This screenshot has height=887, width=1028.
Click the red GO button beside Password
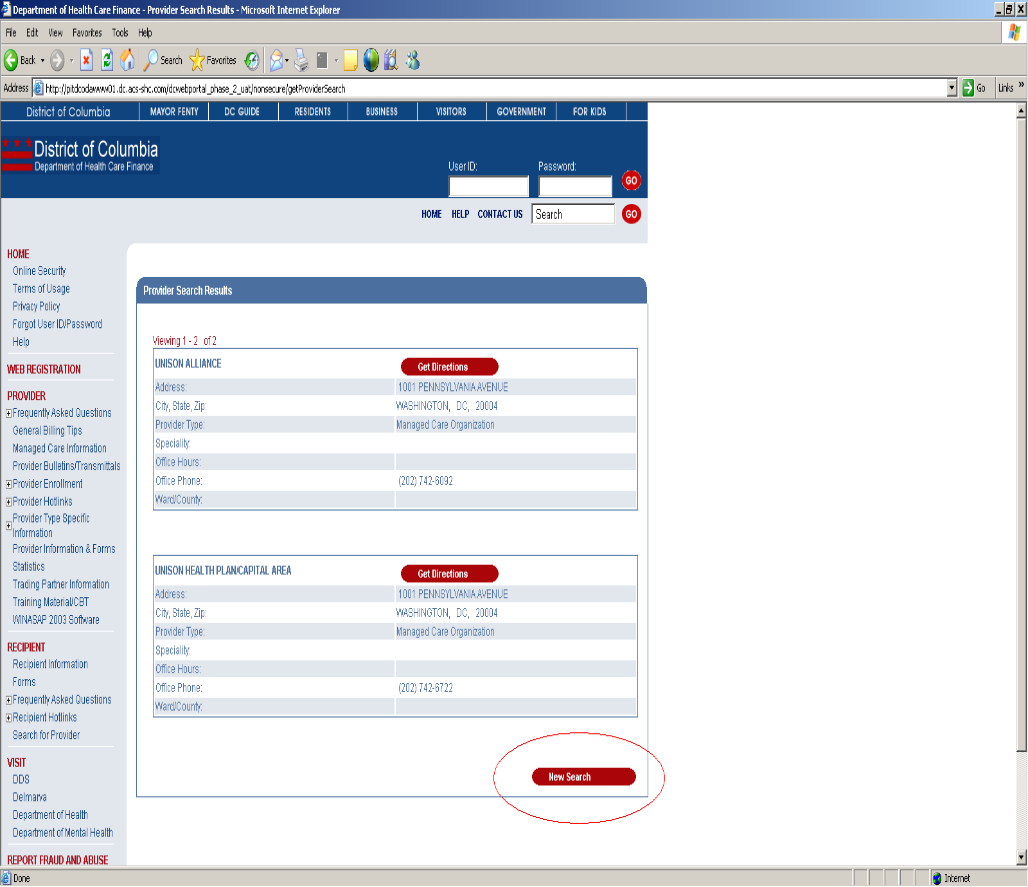(x=631, y=181)
